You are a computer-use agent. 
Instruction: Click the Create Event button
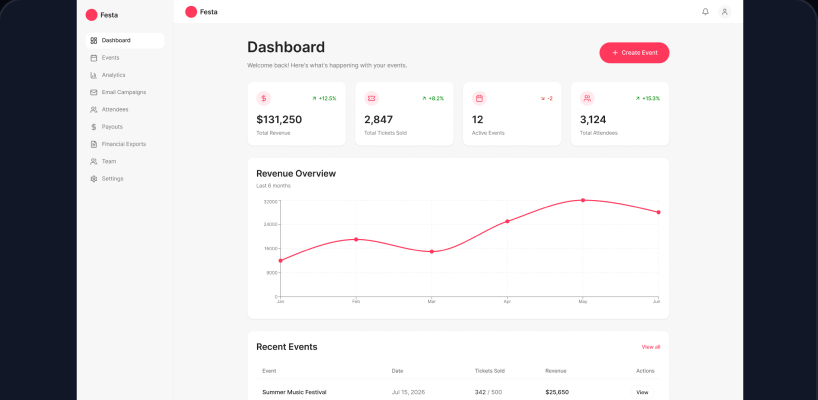point(634,53)
